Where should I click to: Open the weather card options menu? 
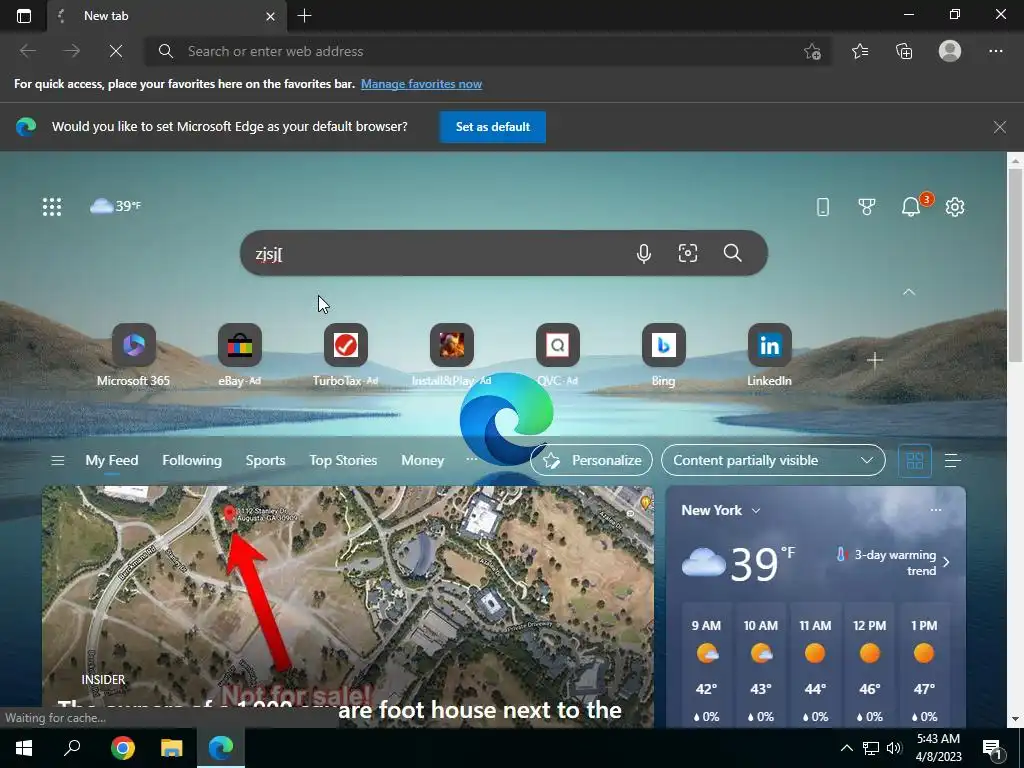[x=936, y=510]
